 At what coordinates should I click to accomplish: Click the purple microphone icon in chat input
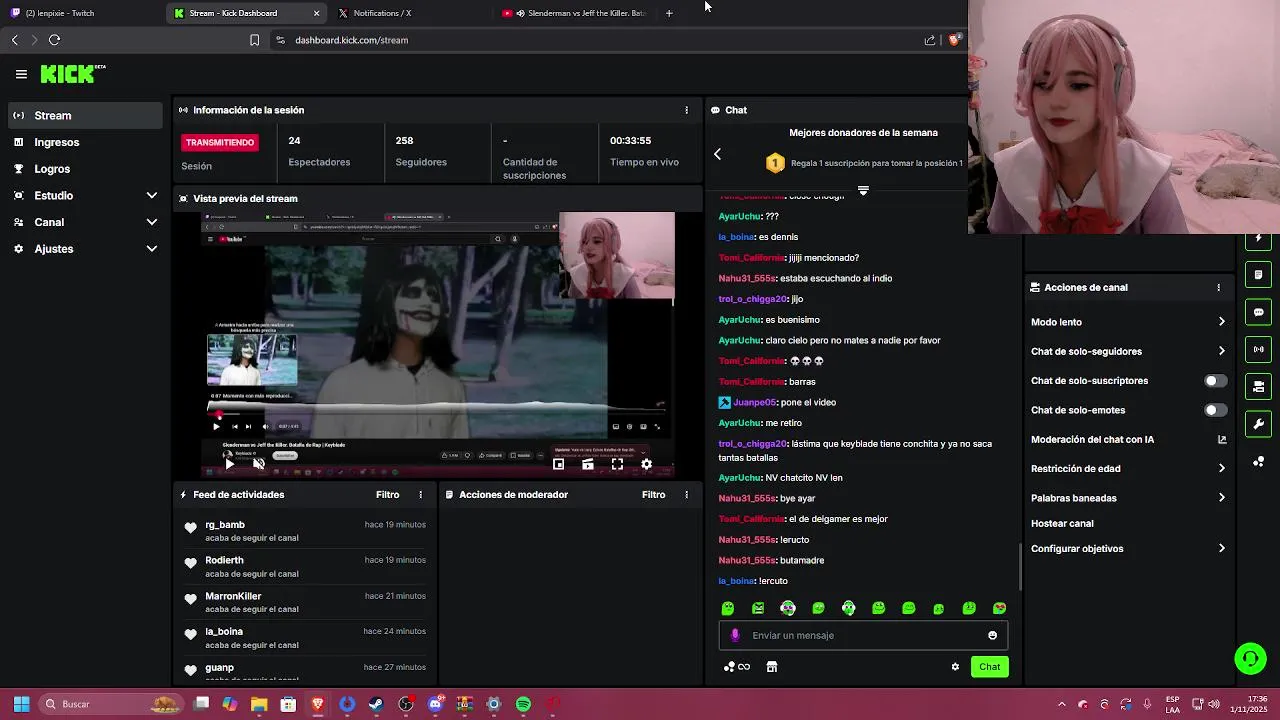(x=735, y=635)
